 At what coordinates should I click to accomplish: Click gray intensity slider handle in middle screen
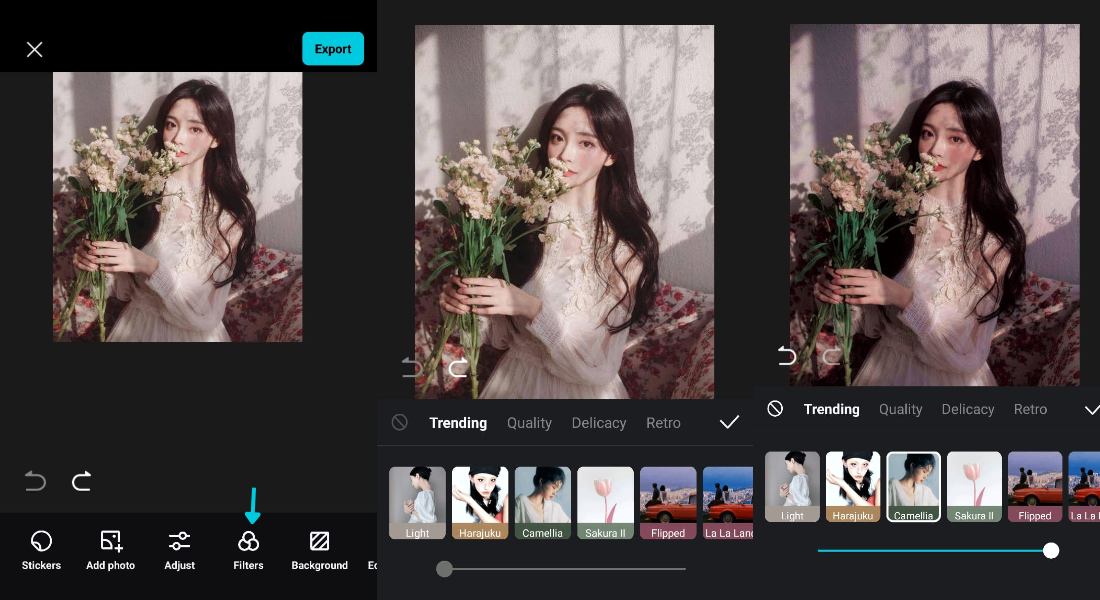point(444,568)
